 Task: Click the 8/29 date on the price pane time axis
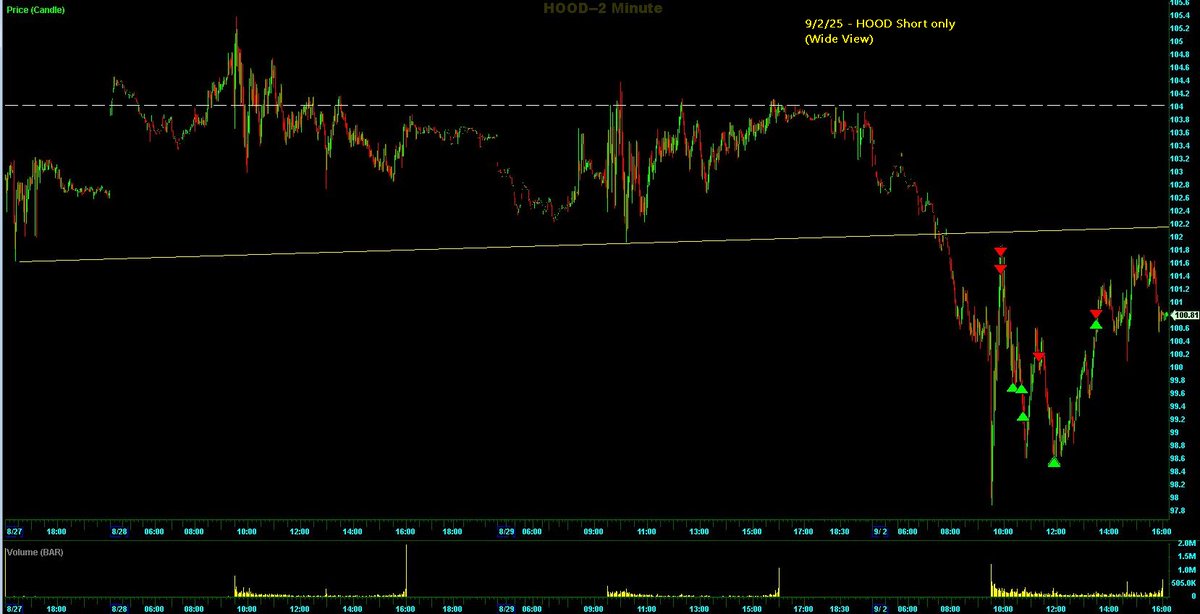[x=507, y=533]
